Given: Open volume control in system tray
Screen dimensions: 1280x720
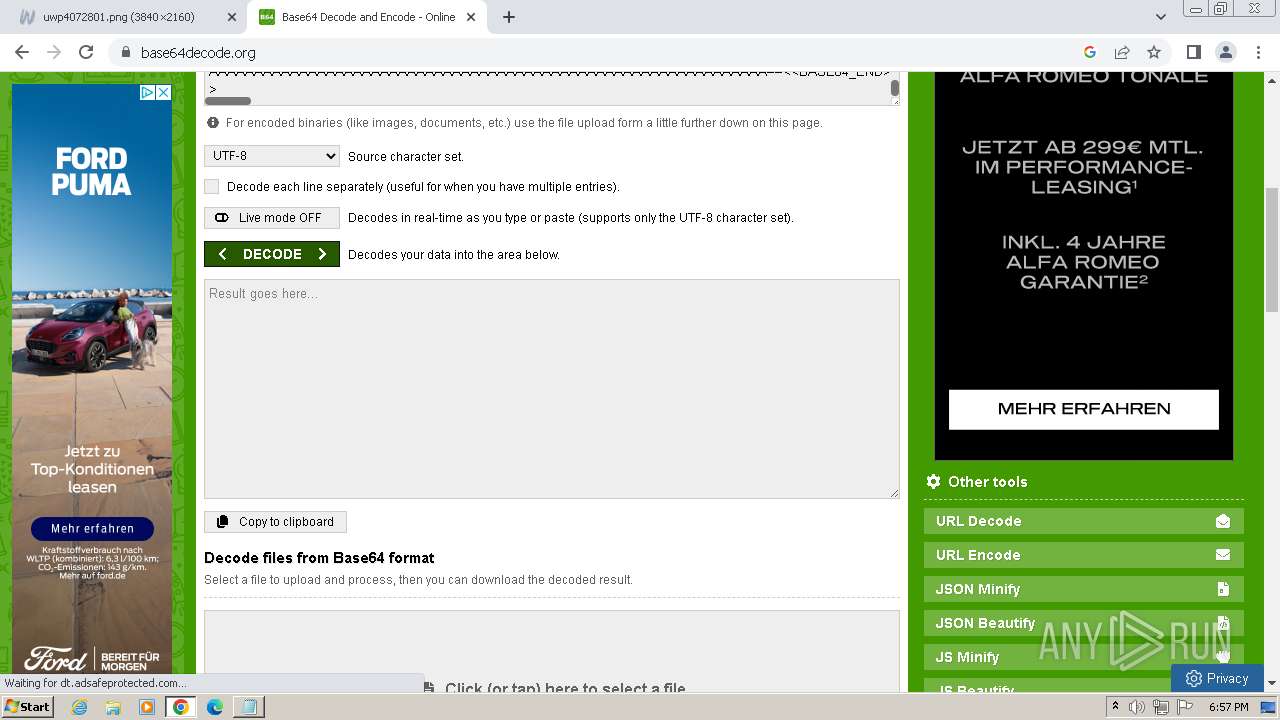Looking at the screenshot, I should [x=1137, y=707].
